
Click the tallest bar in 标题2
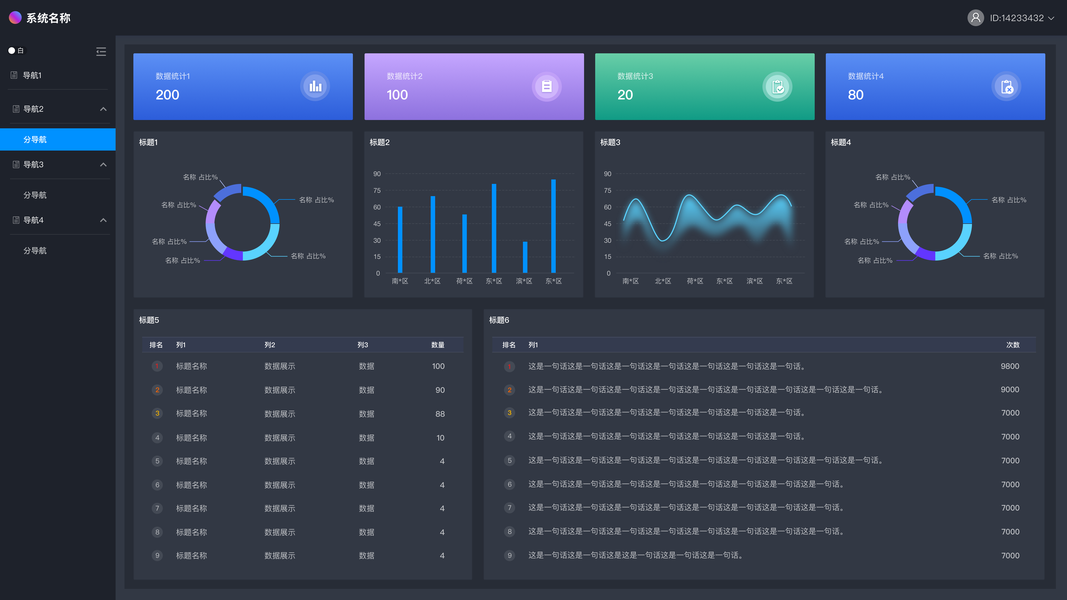click(x=553, y=226)
